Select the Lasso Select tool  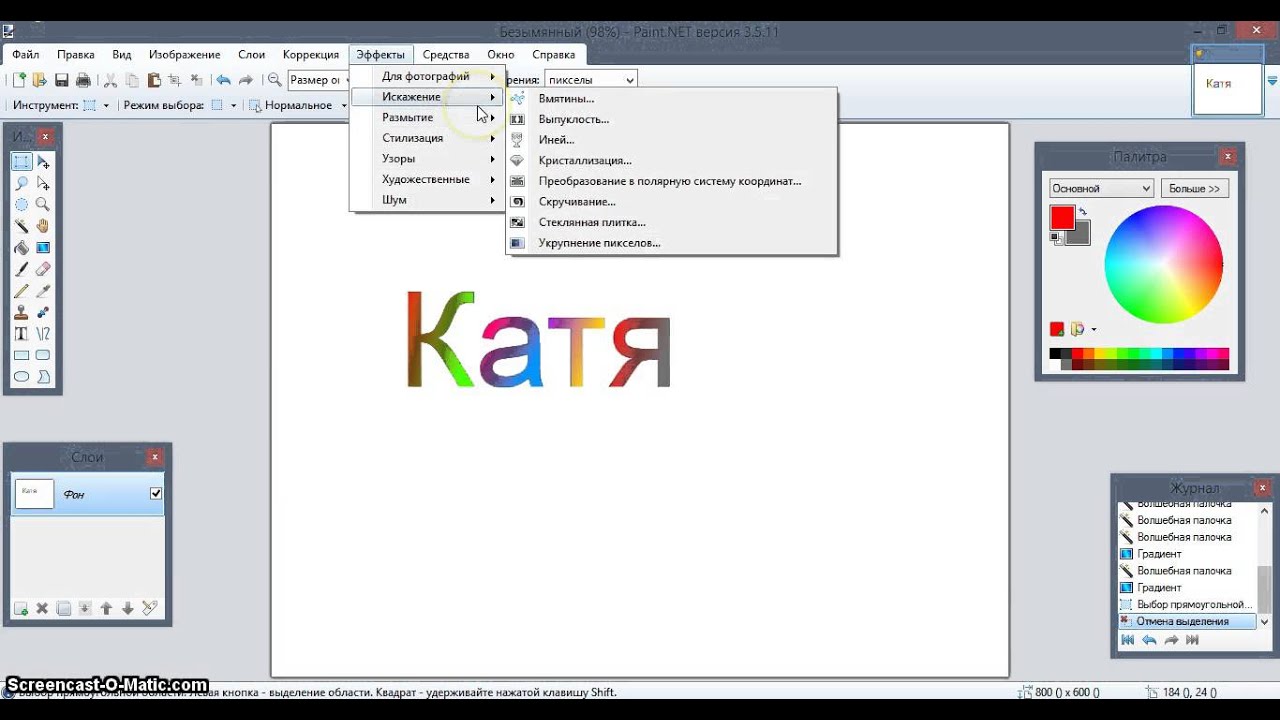pyautogui.click(x=21, y=183)
